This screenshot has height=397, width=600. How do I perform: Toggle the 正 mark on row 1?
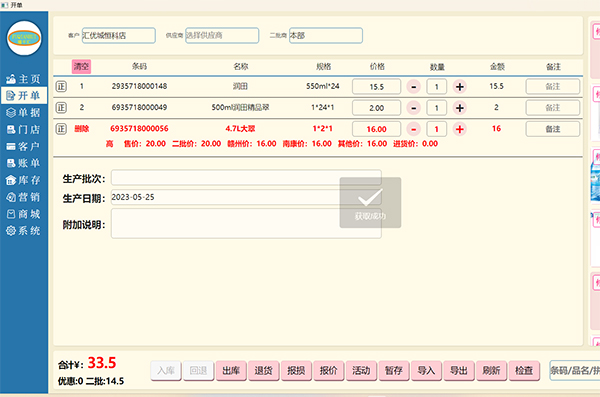(61, 87)
